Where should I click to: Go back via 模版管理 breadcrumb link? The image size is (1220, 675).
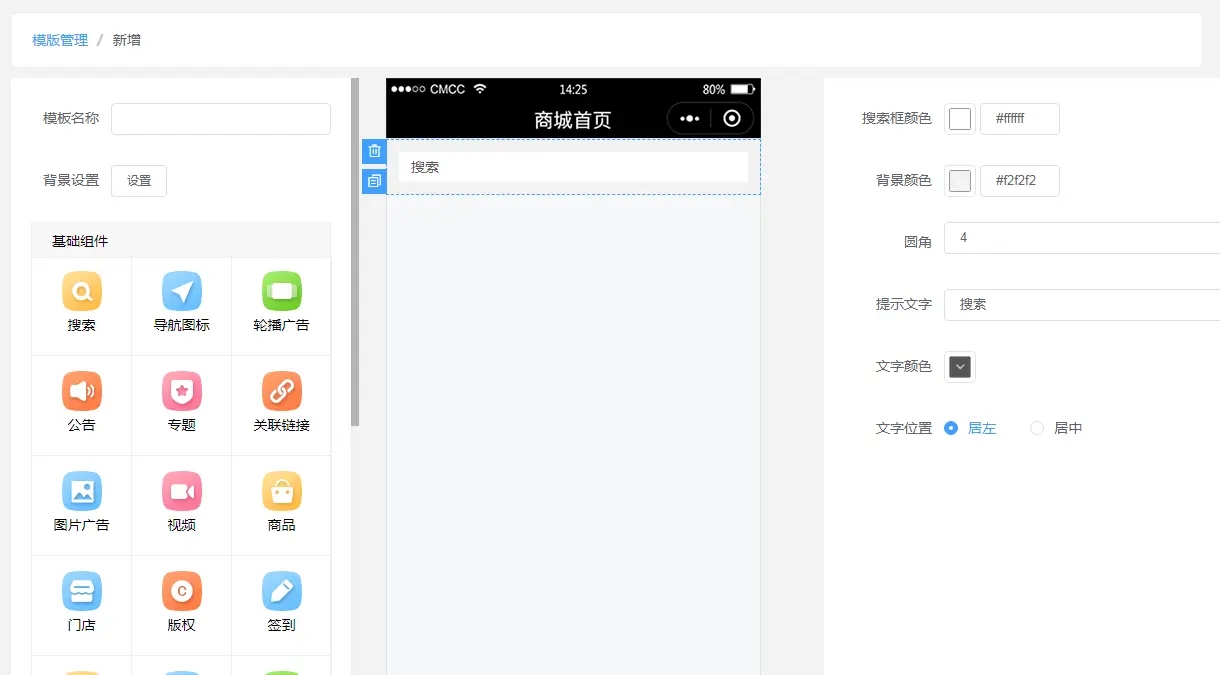click(x=60, y=40)
